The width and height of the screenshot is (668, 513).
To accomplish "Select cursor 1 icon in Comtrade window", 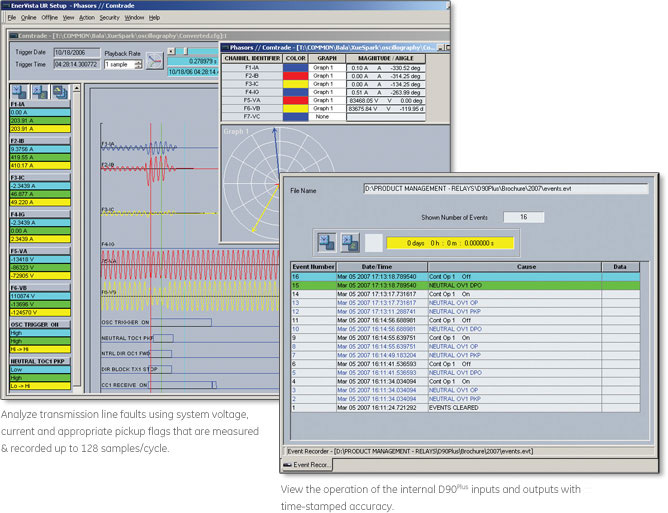I will pos(19,91).
